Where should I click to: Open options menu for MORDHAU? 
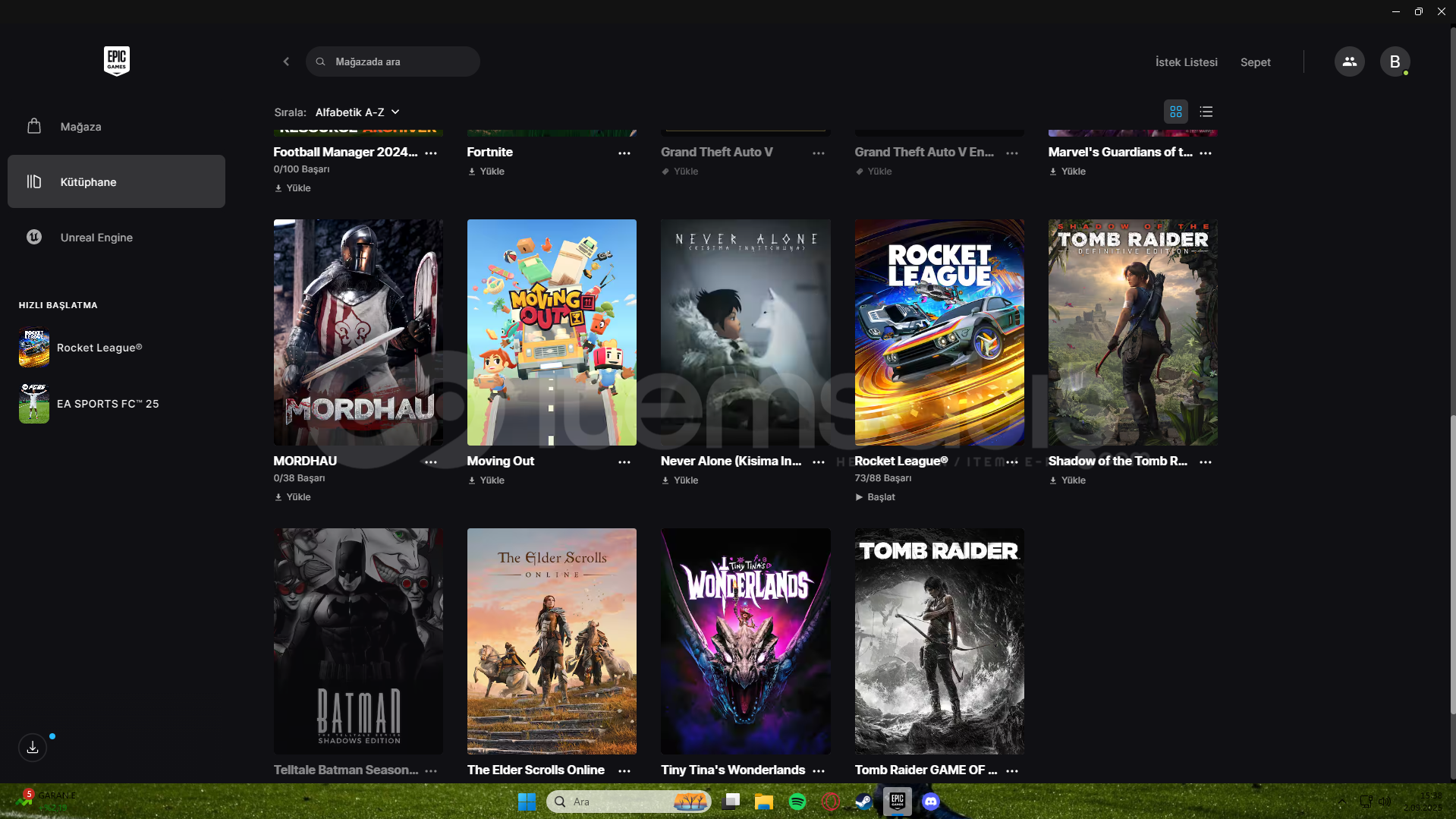pyautogui.click(x=431, y=461)
